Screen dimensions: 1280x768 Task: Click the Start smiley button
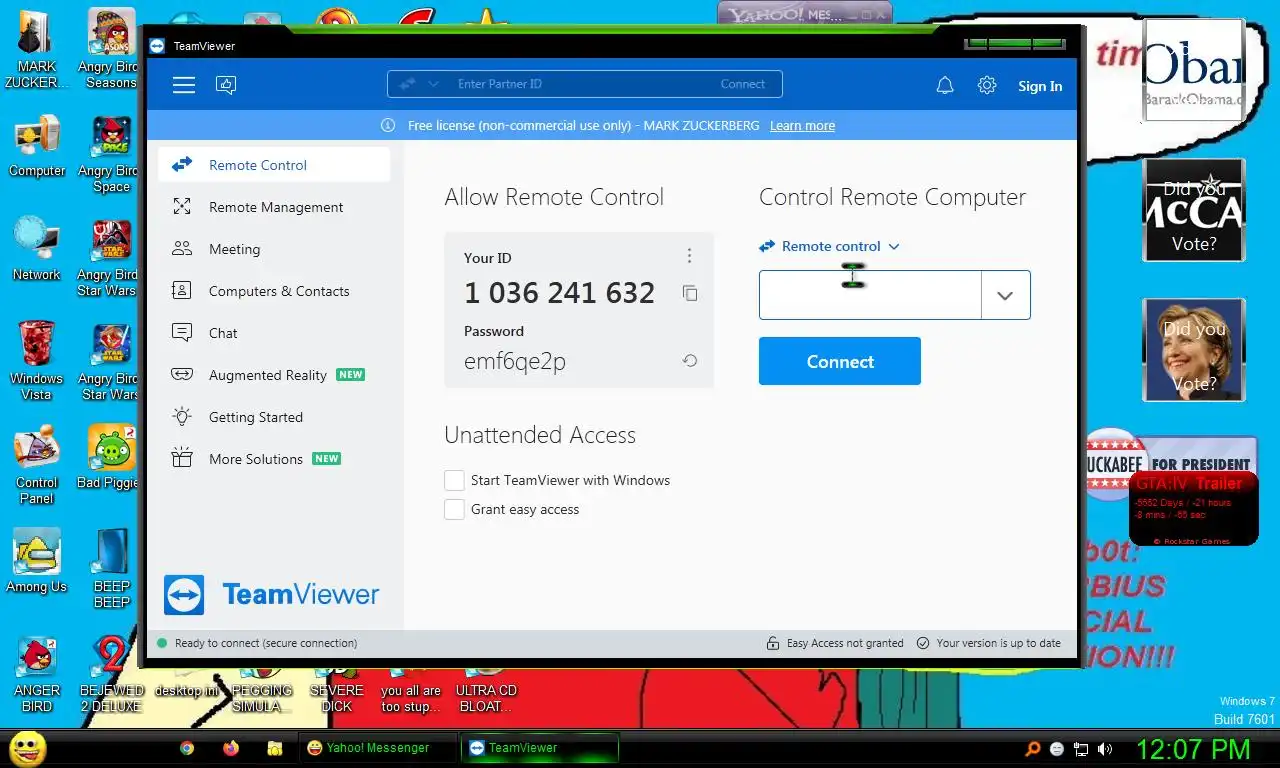click(x=28, y=748)
